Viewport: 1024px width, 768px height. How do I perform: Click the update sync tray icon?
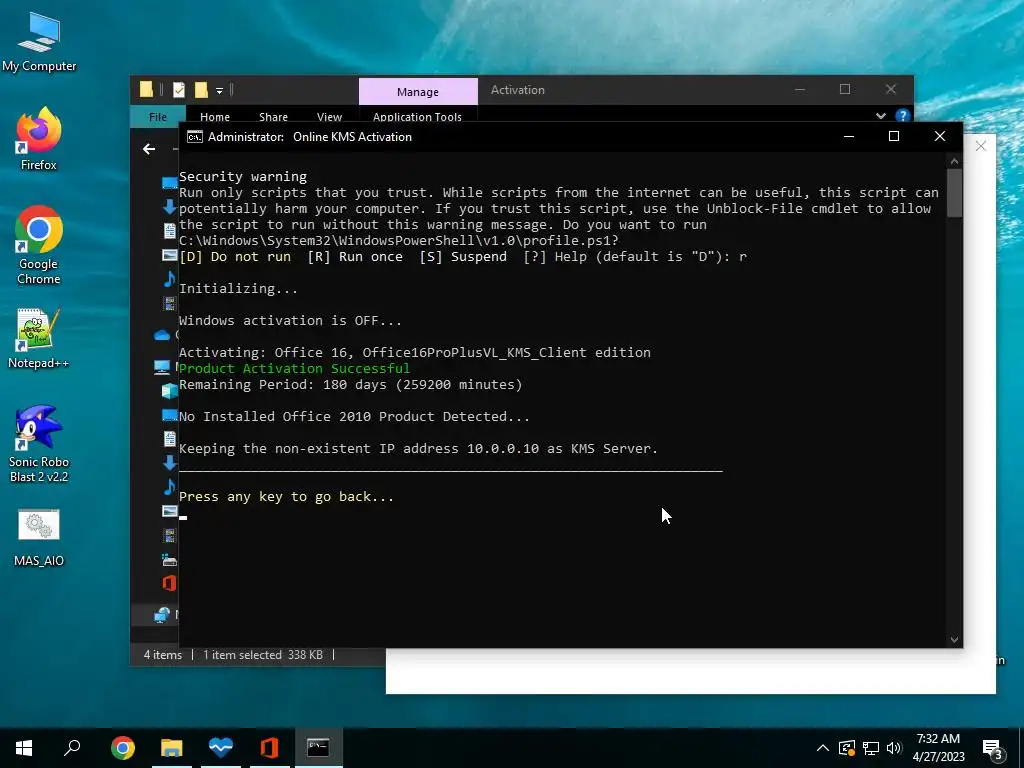pos(846,748)
